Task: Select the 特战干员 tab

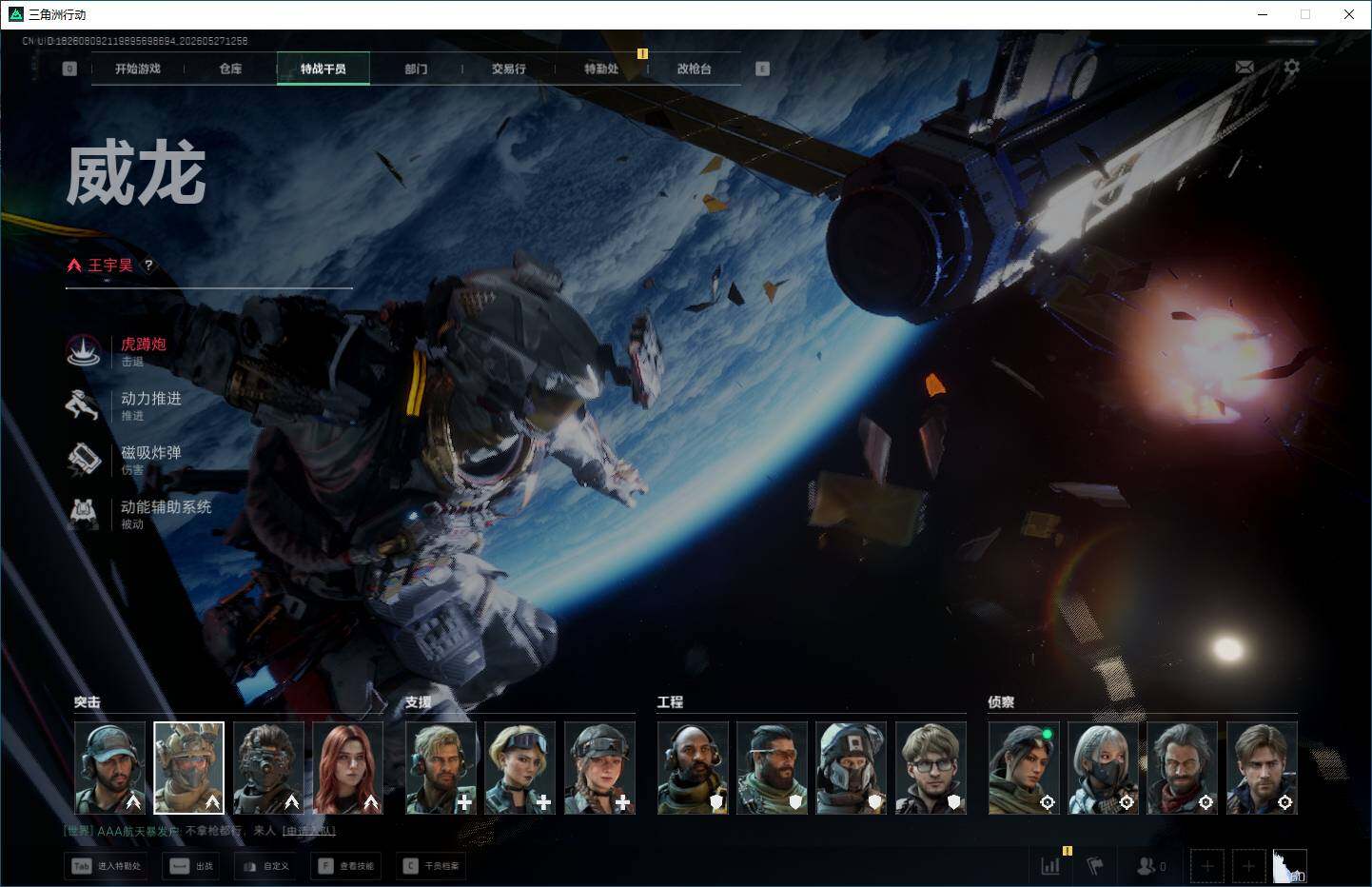Action: click(323, 69)
